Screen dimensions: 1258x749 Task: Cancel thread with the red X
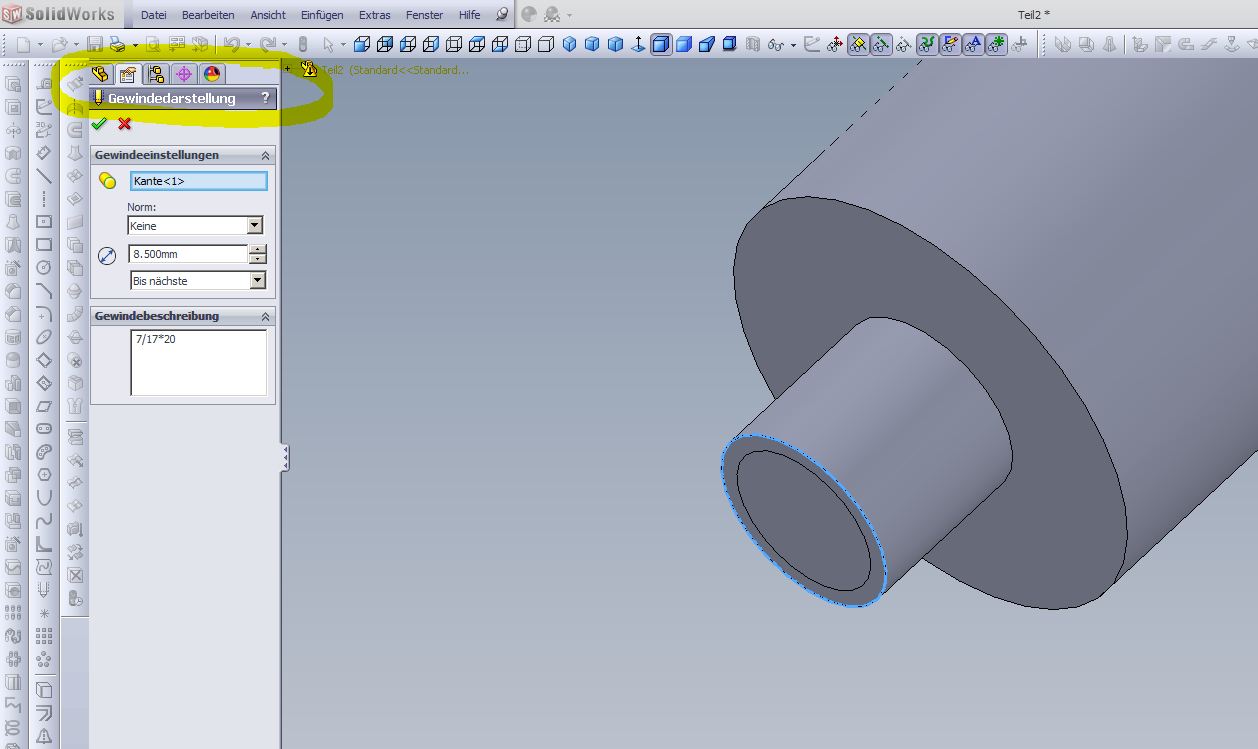[124, 124]
